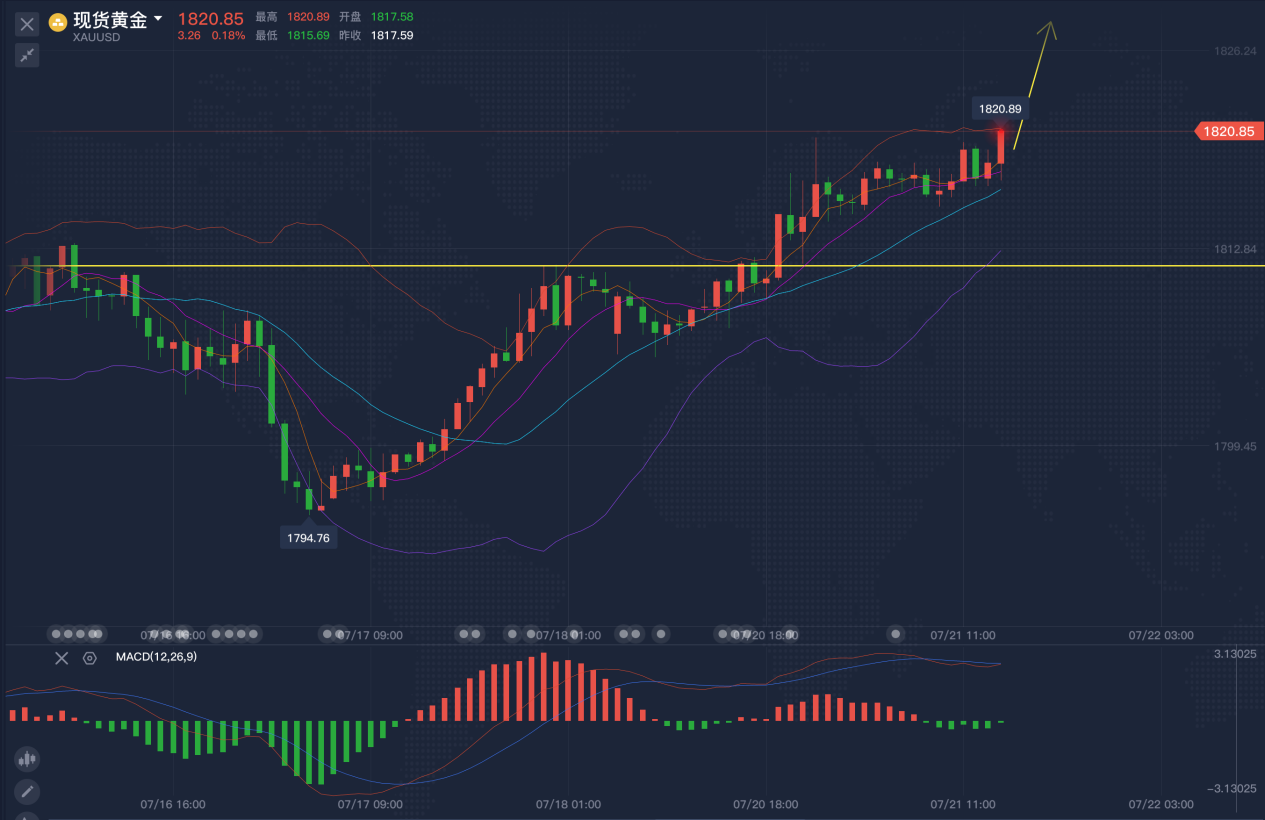Click the 1812.84 price axis label
This screenshot has height=820, width=1265.
point(1234,248)
